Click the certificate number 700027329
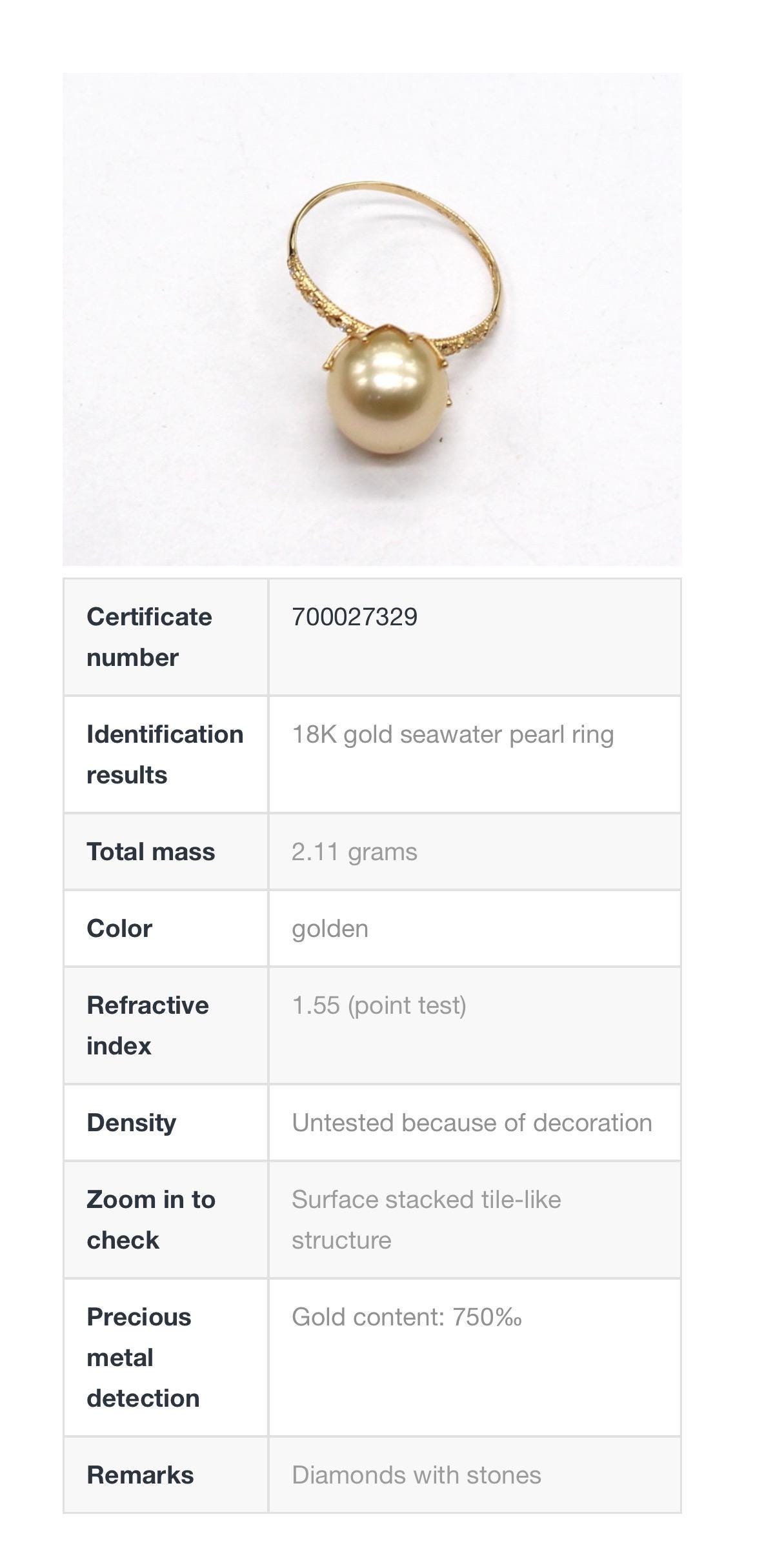 (355, 617)
